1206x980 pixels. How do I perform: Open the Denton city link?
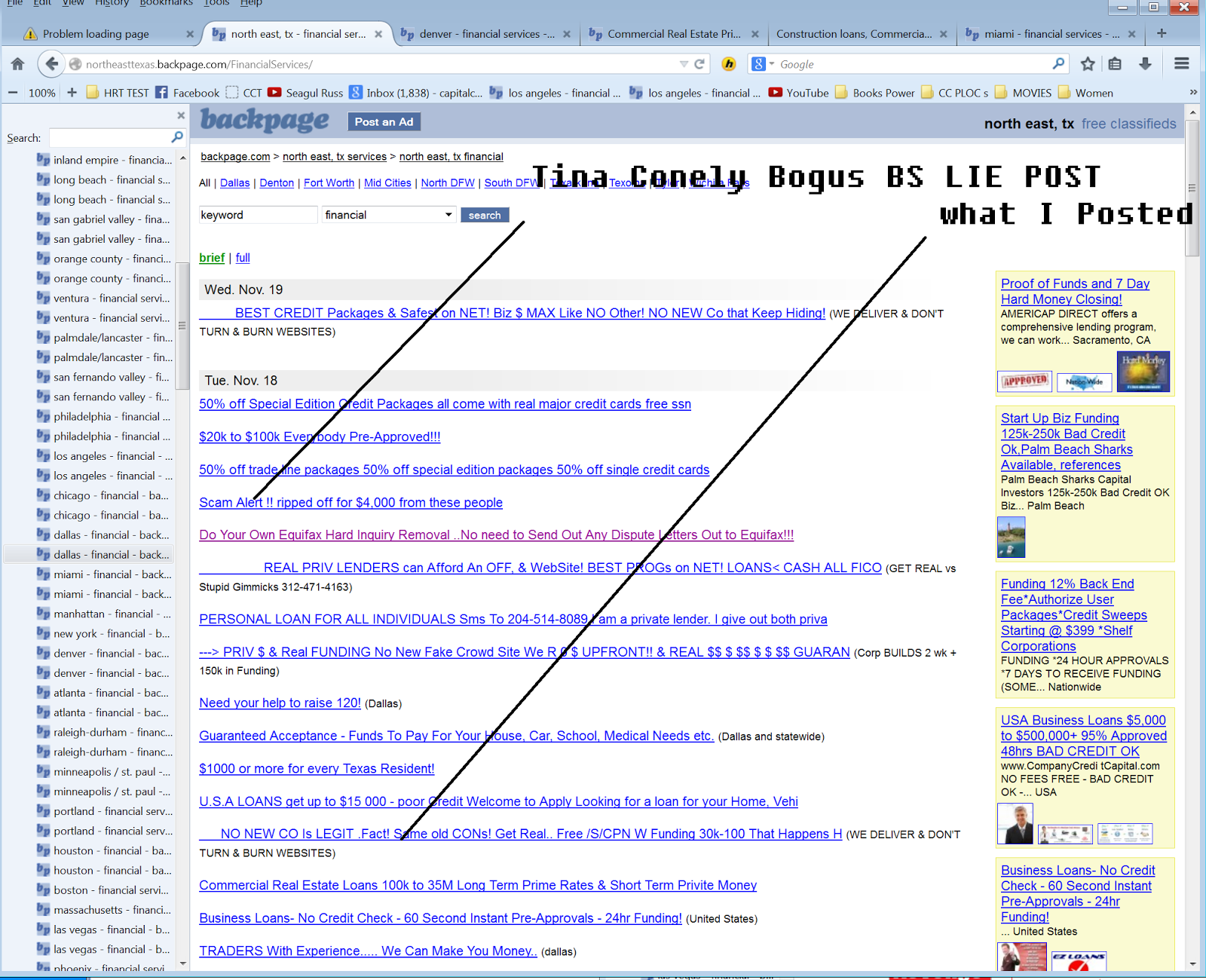(277, 182)
